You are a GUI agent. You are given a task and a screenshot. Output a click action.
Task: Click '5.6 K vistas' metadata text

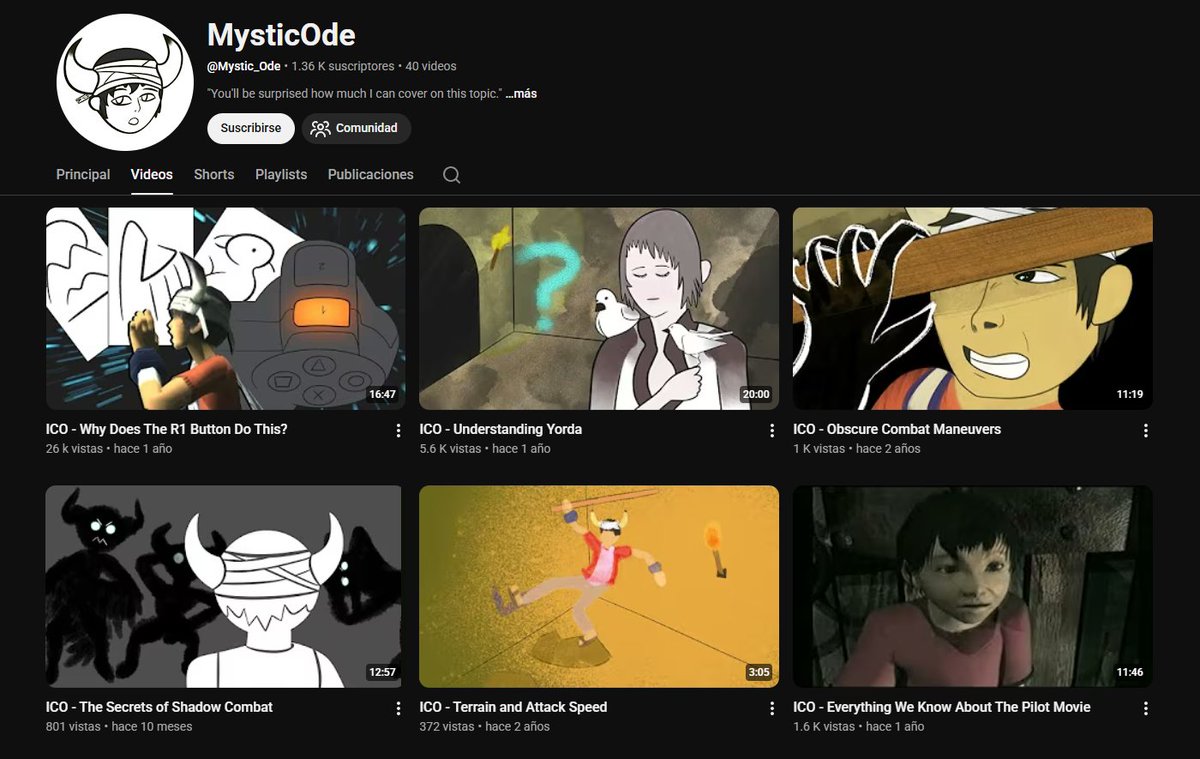pyautogui.click(x=450, y=449)
